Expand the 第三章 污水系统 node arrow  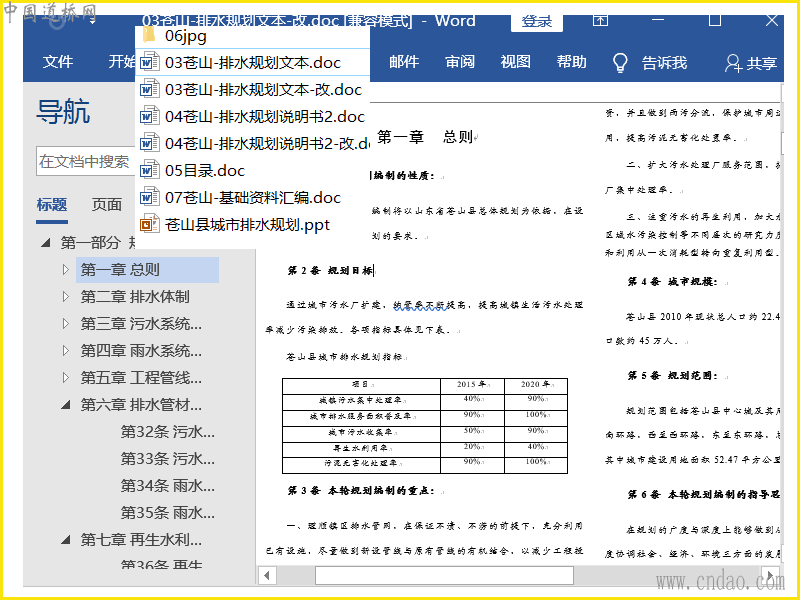click(65, 323)
